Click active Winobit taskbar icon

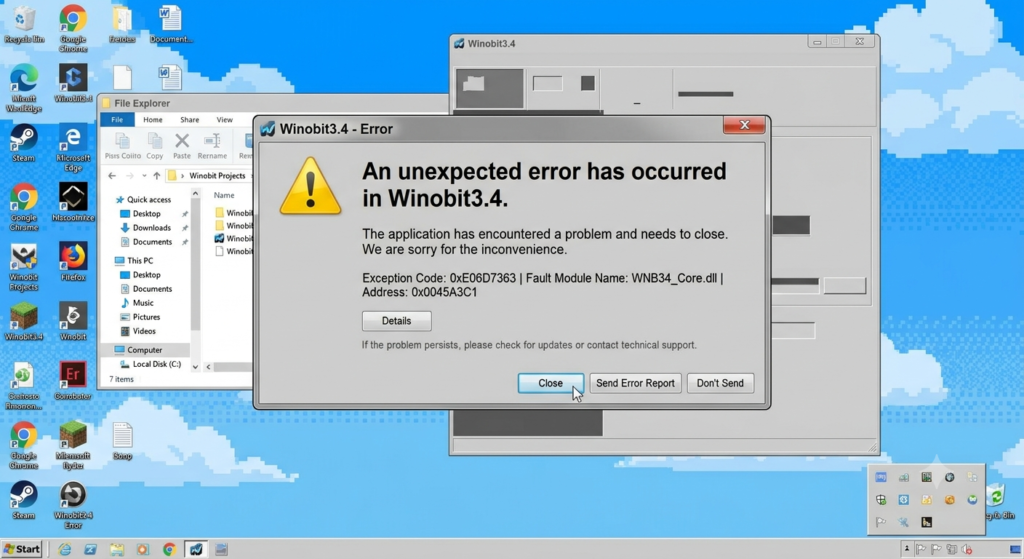[x=196, y=550]
